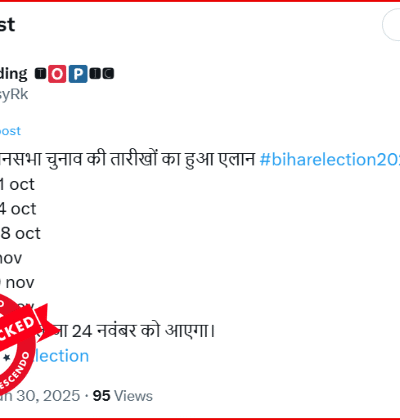Click the star inside the red stamp
Viewport: 400px width, 420px height.
[6, 358]
